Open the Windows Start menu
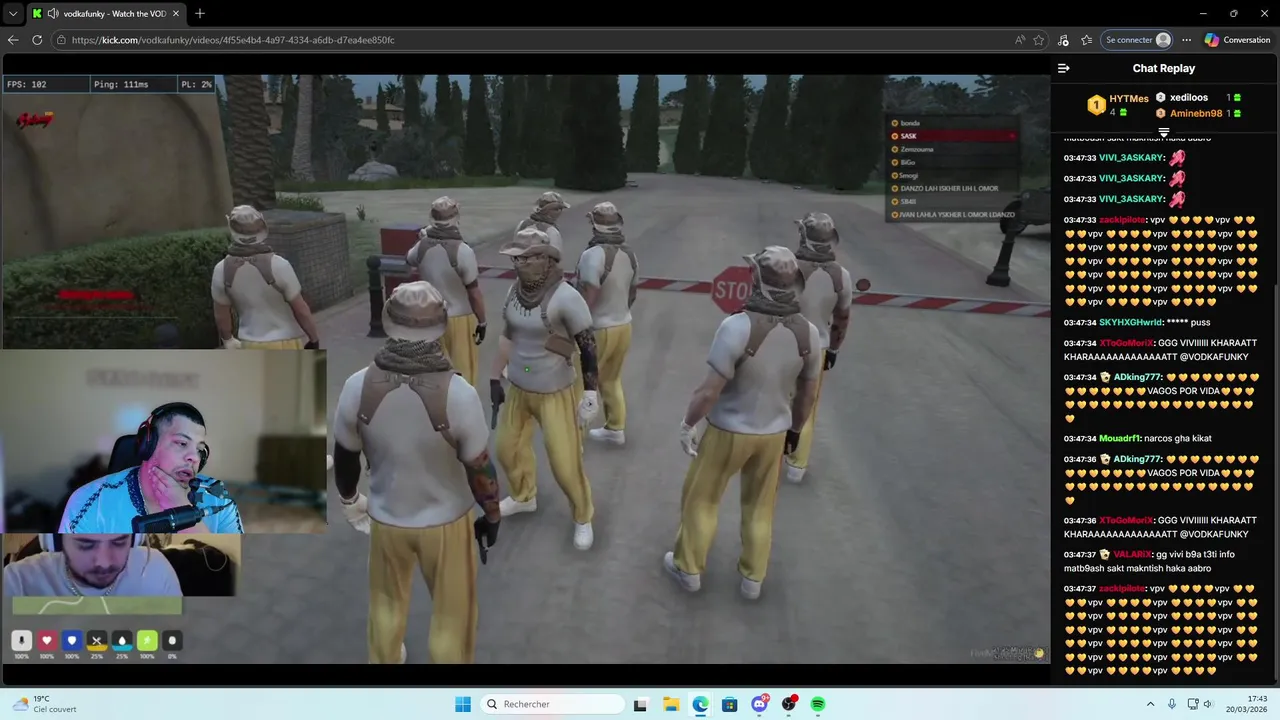The width and height of the screenshot is (1280, 720). point(463,704)
